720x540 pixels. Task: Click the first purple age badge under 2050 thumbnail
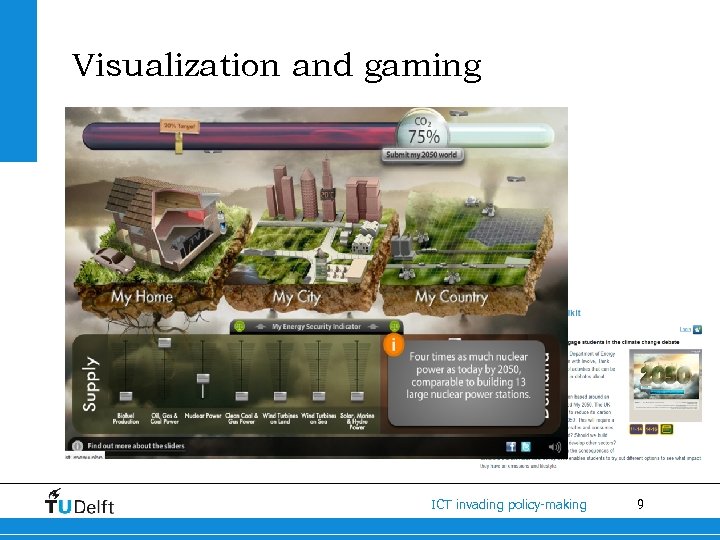tap(636, 429)
